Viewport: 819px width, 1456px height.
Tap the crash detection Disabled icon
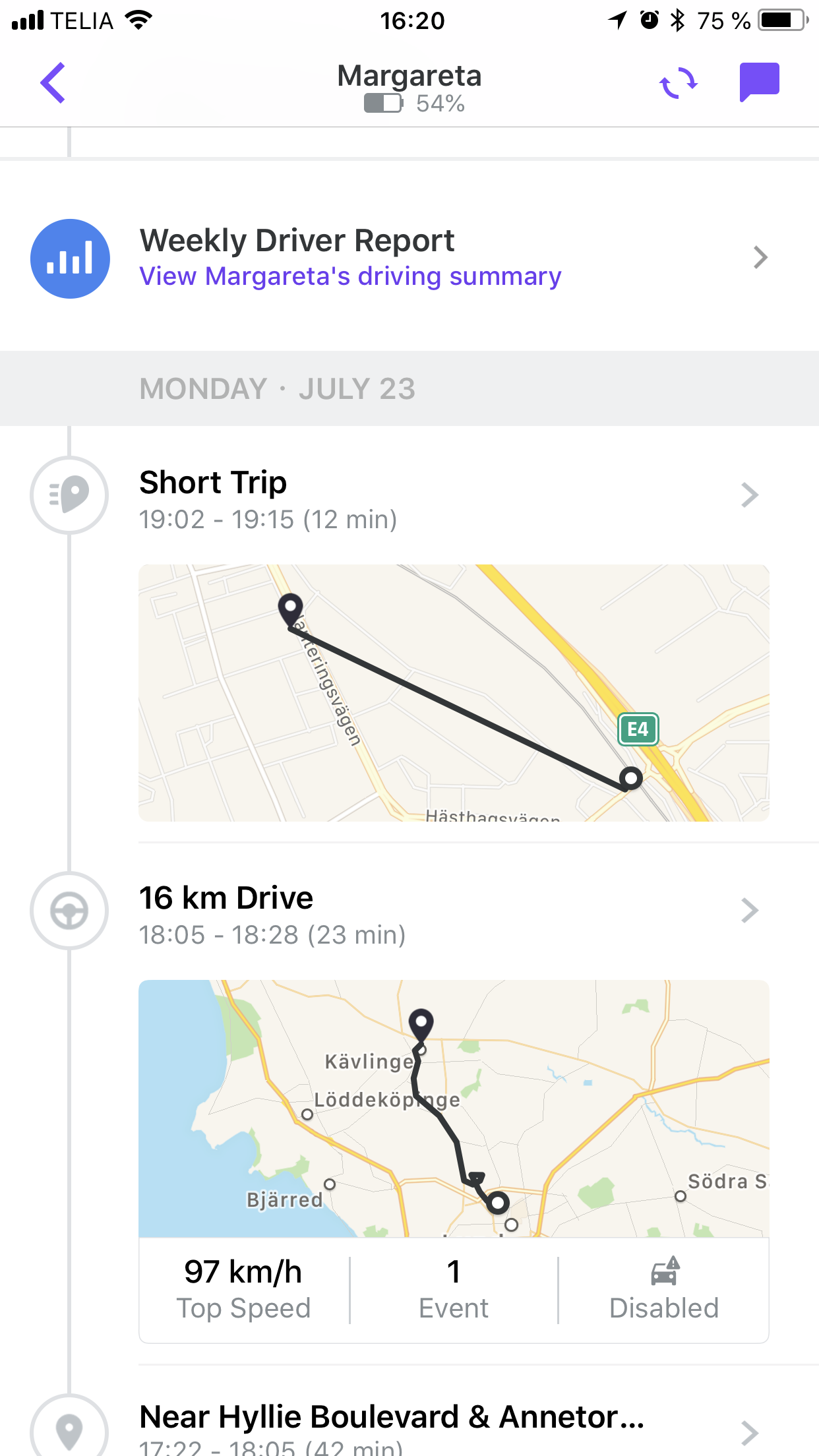pyautogui.click(x=664, y=1271)
